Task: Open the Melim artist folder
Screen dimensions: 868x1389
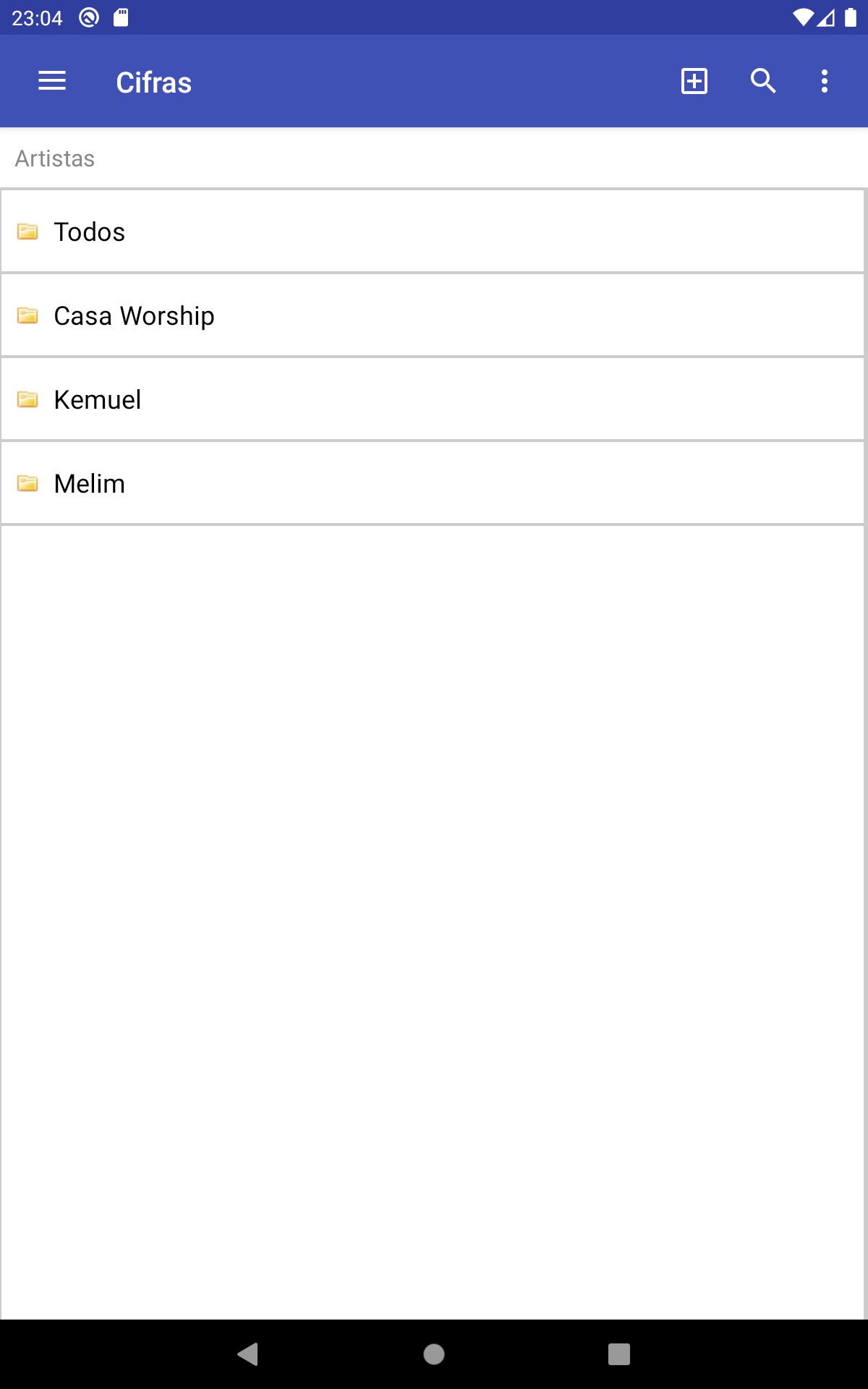Action: (x=90, y=484)
